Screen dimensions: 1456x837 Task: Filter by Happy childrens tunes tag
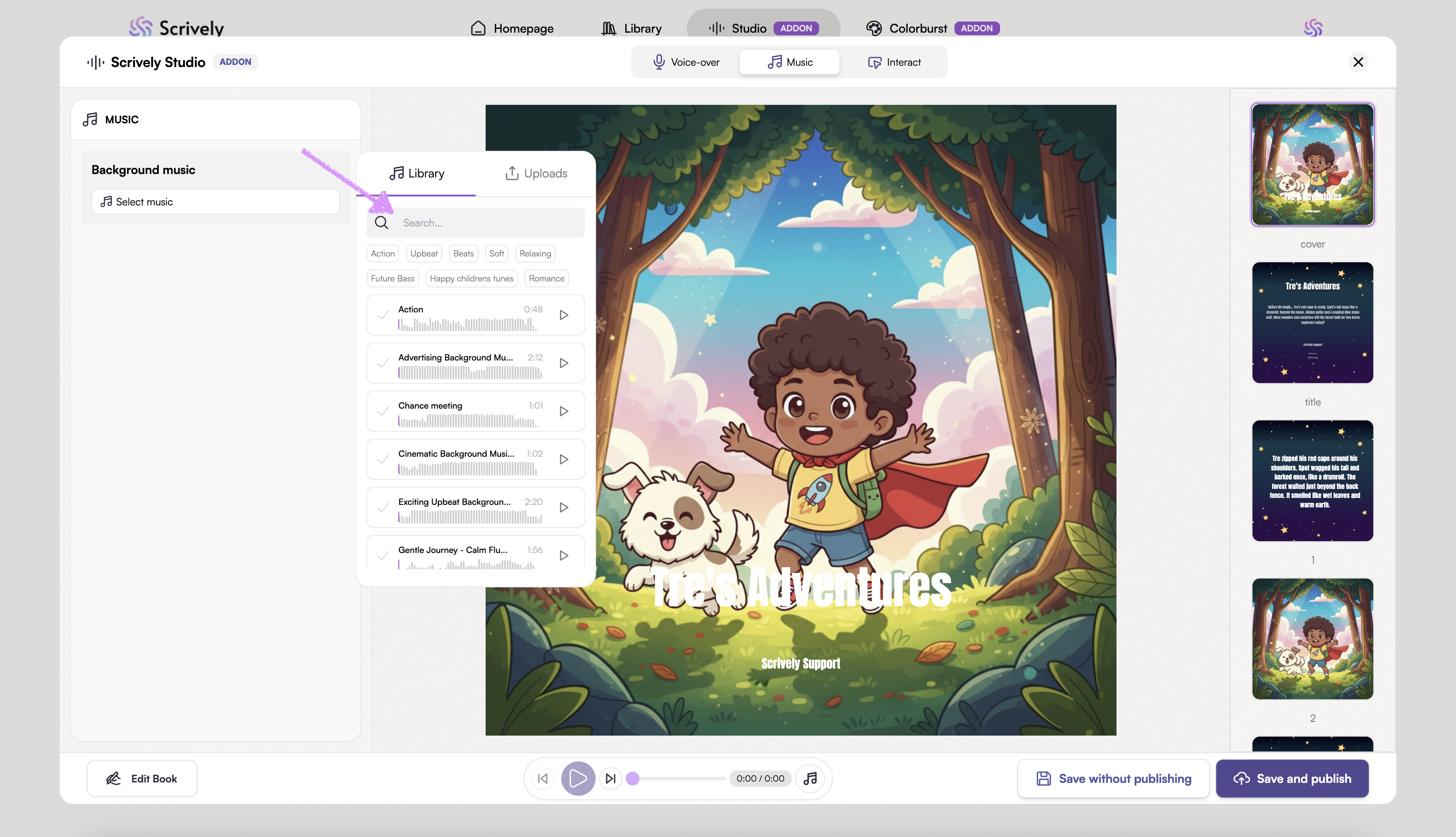click(x=471, y=278)
